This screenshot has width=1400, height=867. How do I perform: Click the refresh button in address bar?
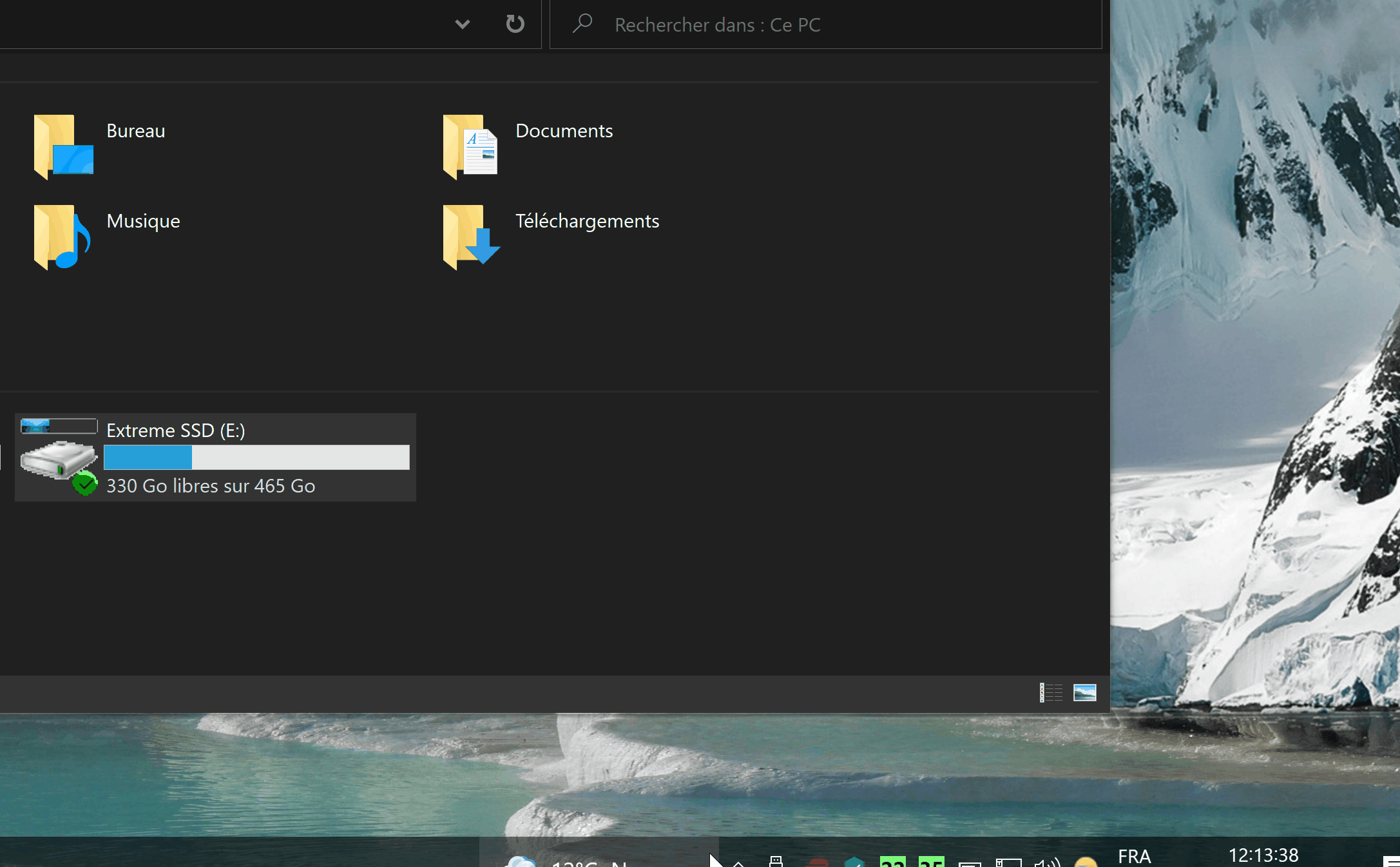[515, 24]
